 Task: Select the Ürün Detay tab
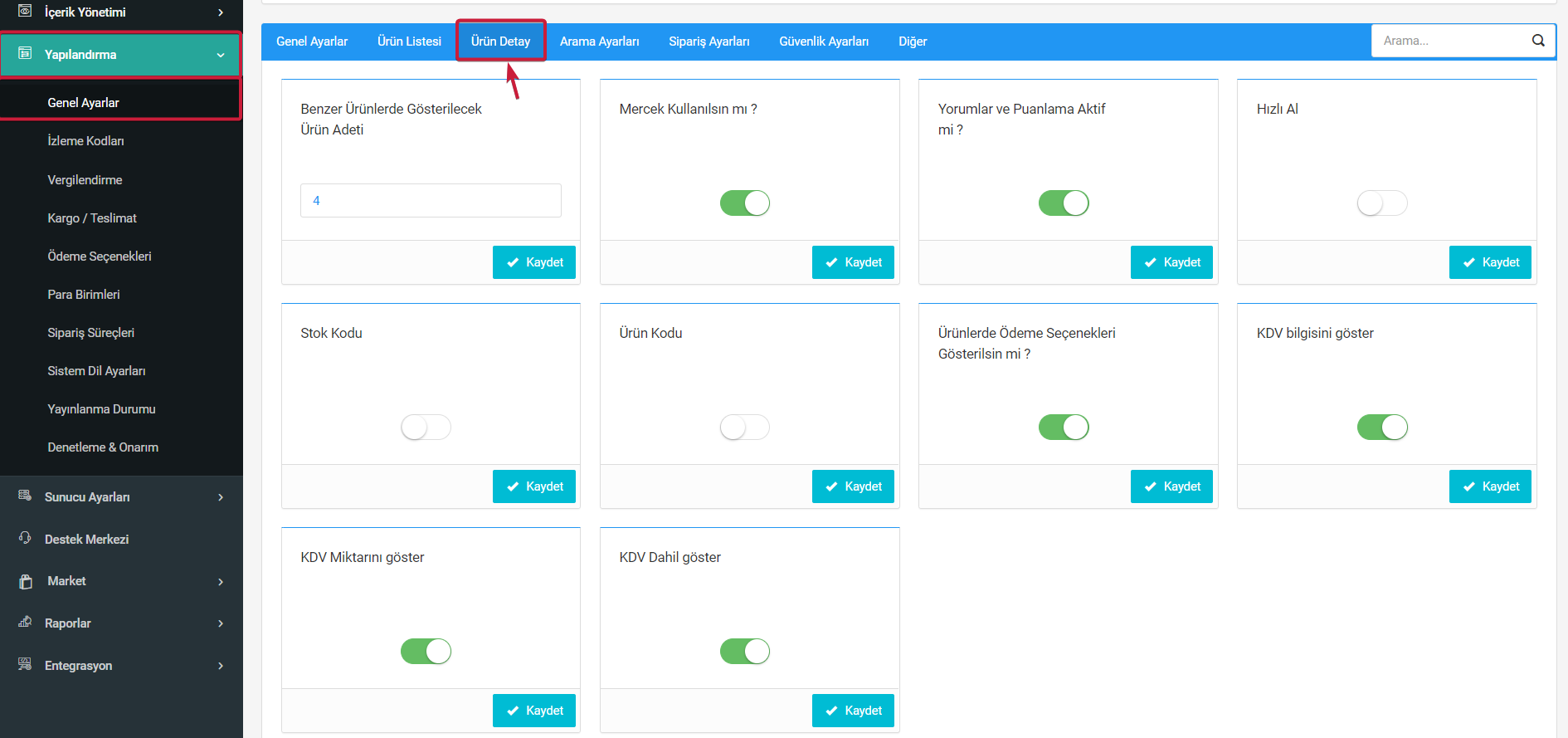pyautogui.click(x=500, y=42)
